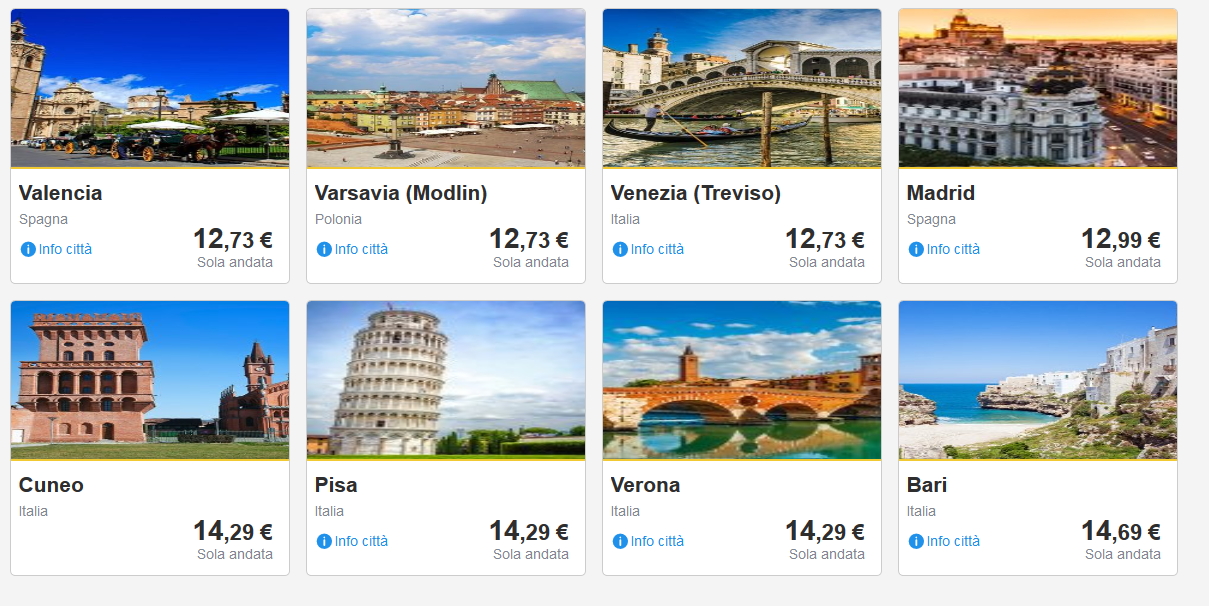Select the 12,73 € Valencia price

(x=232, y=239)
